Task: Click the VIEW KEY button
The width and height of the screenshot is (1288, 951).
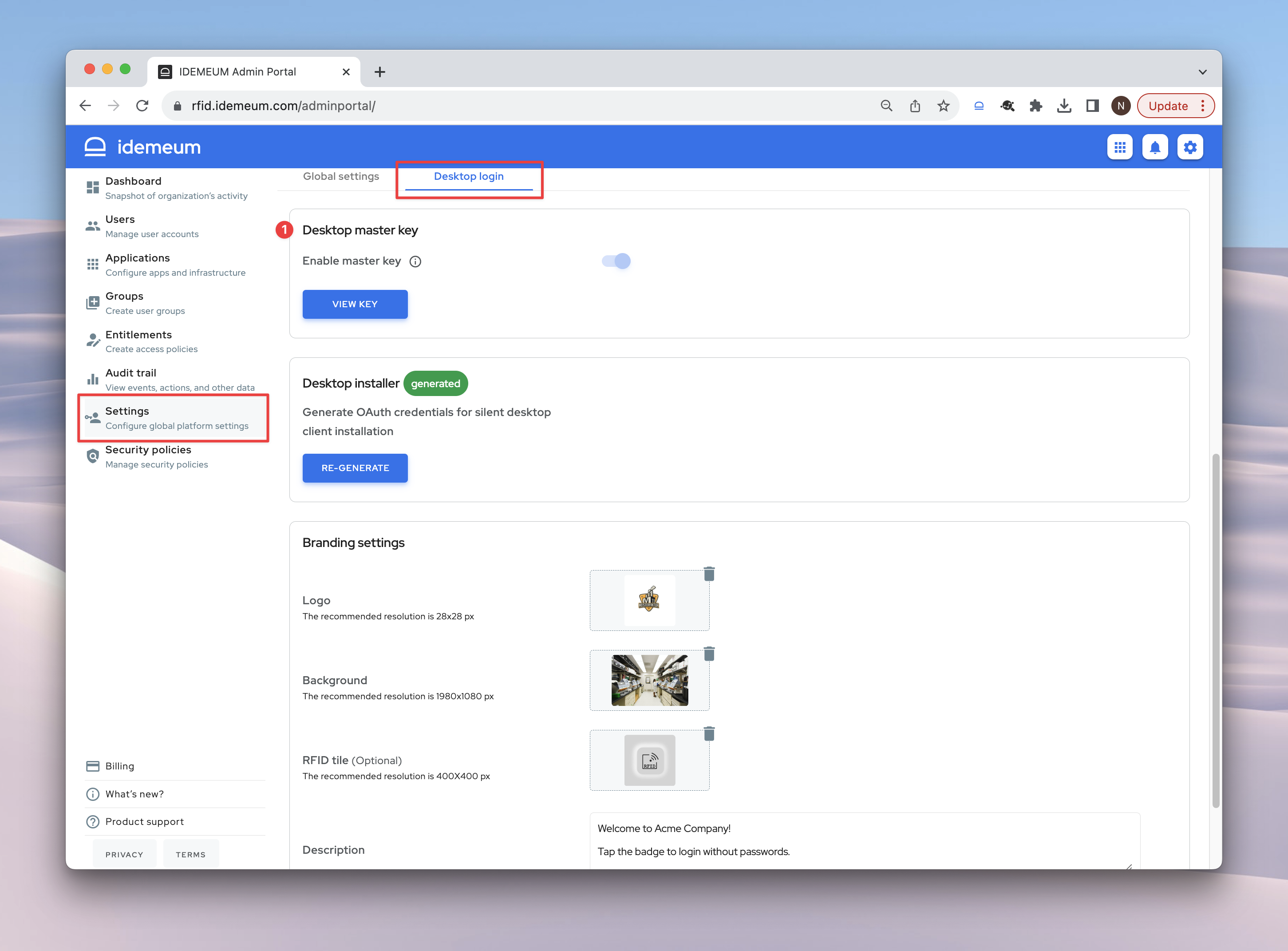Action: pyautogui.click(x=355, y=304)
